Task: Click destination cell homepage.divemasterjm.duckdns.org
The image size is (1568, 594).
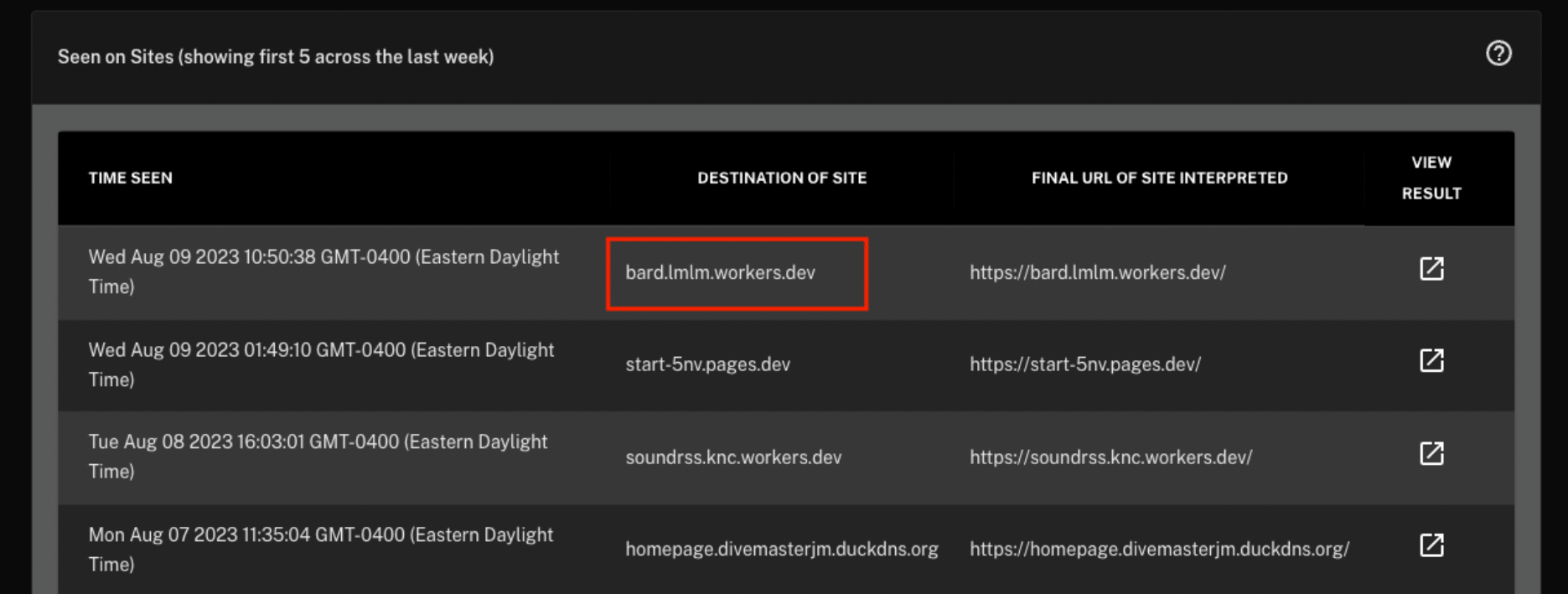Action: [782, 550]
